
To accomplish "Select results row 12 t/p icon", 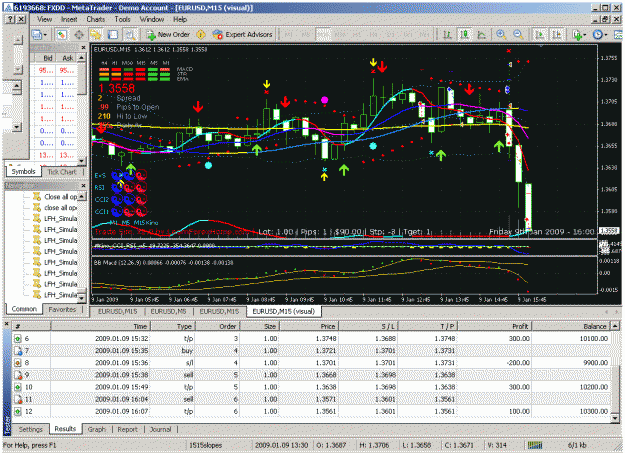I will coord(18,412).
